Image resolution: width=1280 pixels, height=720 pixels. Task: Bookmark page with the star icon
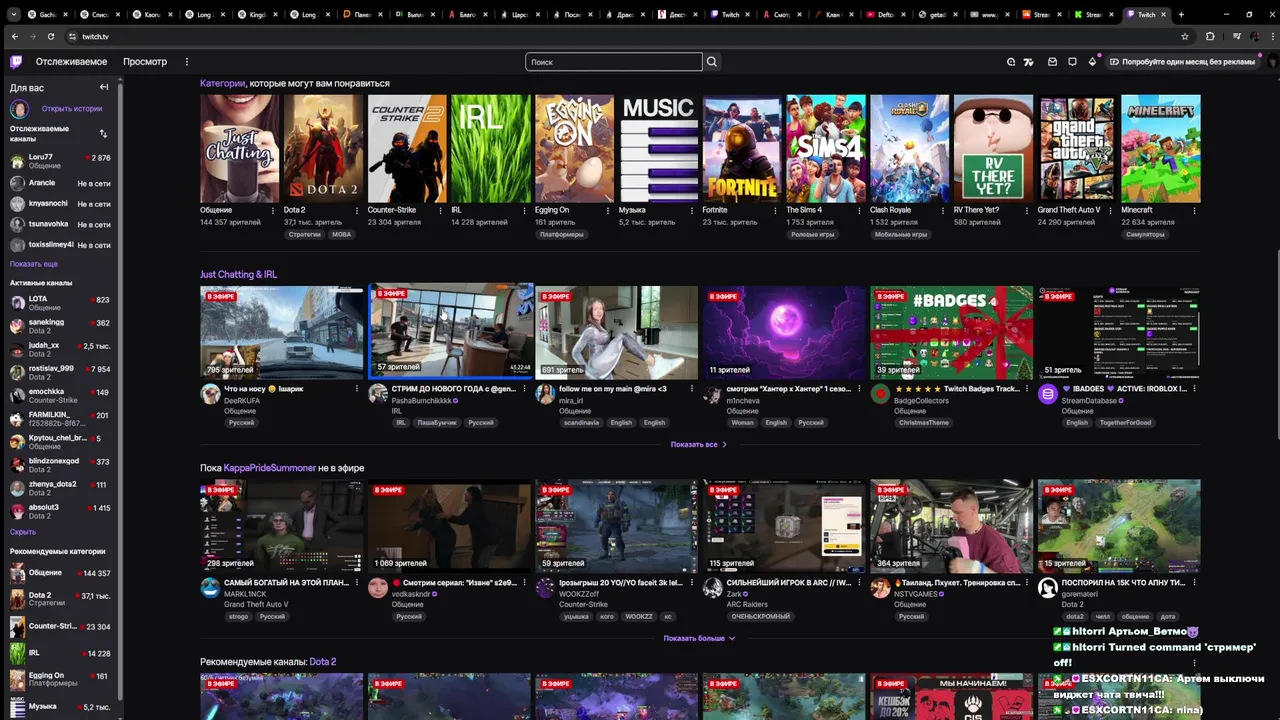pos(1185,36)
